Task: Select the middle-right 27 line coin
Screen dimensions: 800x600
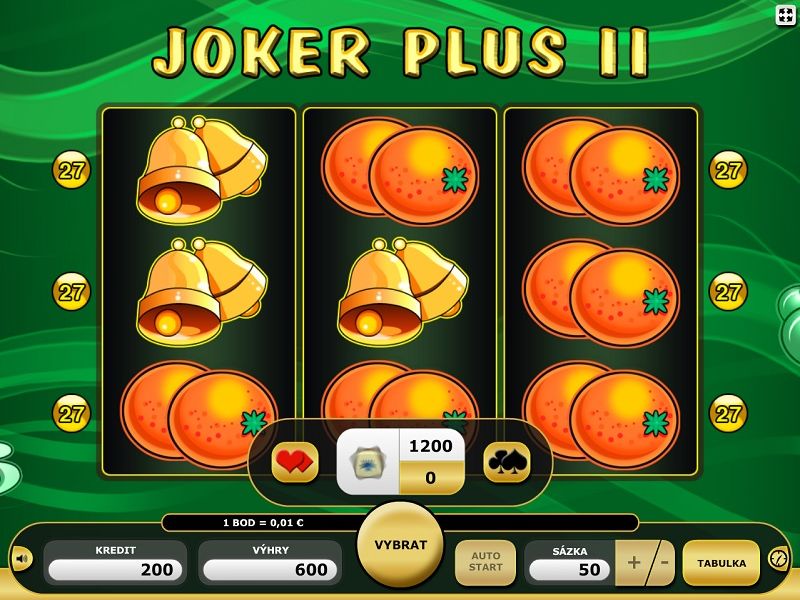Action: pyautogui.click(x=728, y=292)
